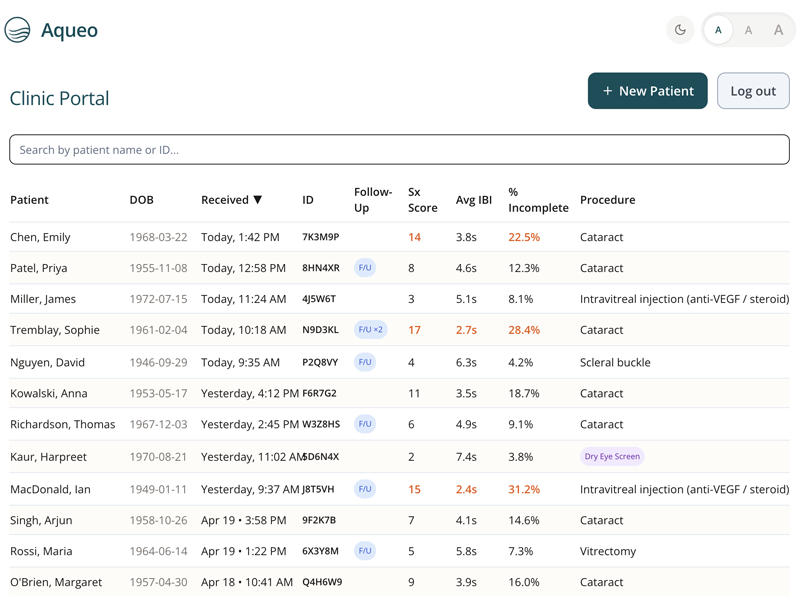The height and width of the screenshot is (600, 800).
Task: Click the New Patient button
Action: tap(647, 91)
